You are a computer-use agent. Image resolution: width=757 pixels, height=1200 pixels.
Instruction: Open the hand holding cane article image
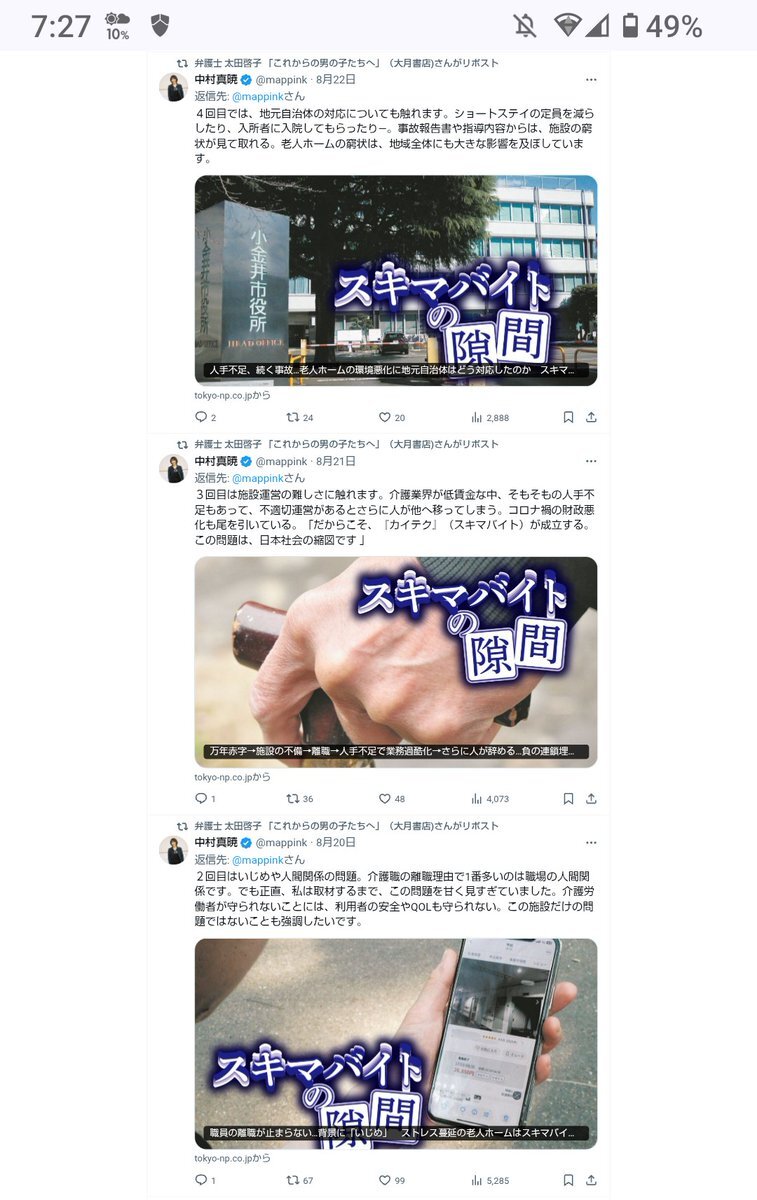pyautogui.click(x=396, y=662)
